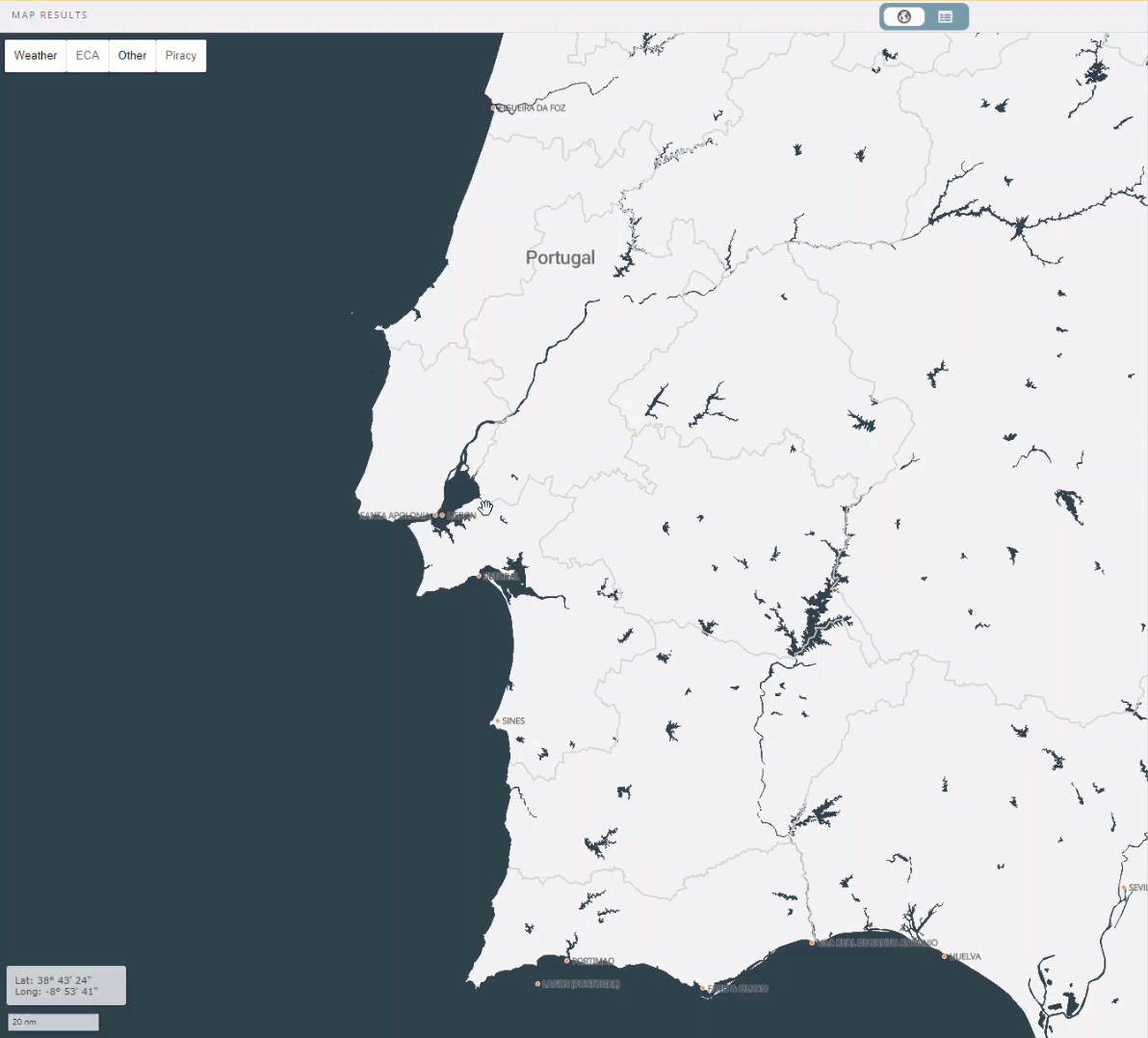Open the table results view icon
The height and width of the screenshot is (1038, 1148).
945,16
